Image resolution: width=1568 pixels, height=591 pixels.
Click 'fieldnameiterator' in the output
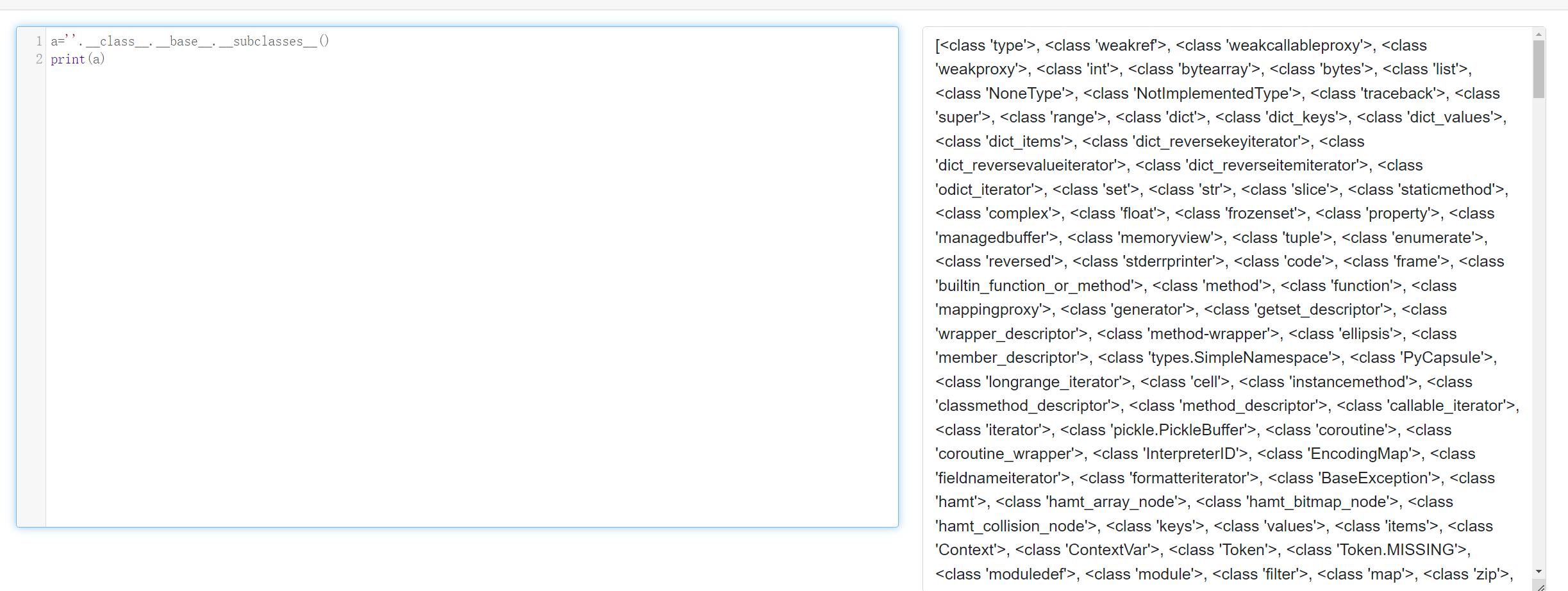coord(998,478)
